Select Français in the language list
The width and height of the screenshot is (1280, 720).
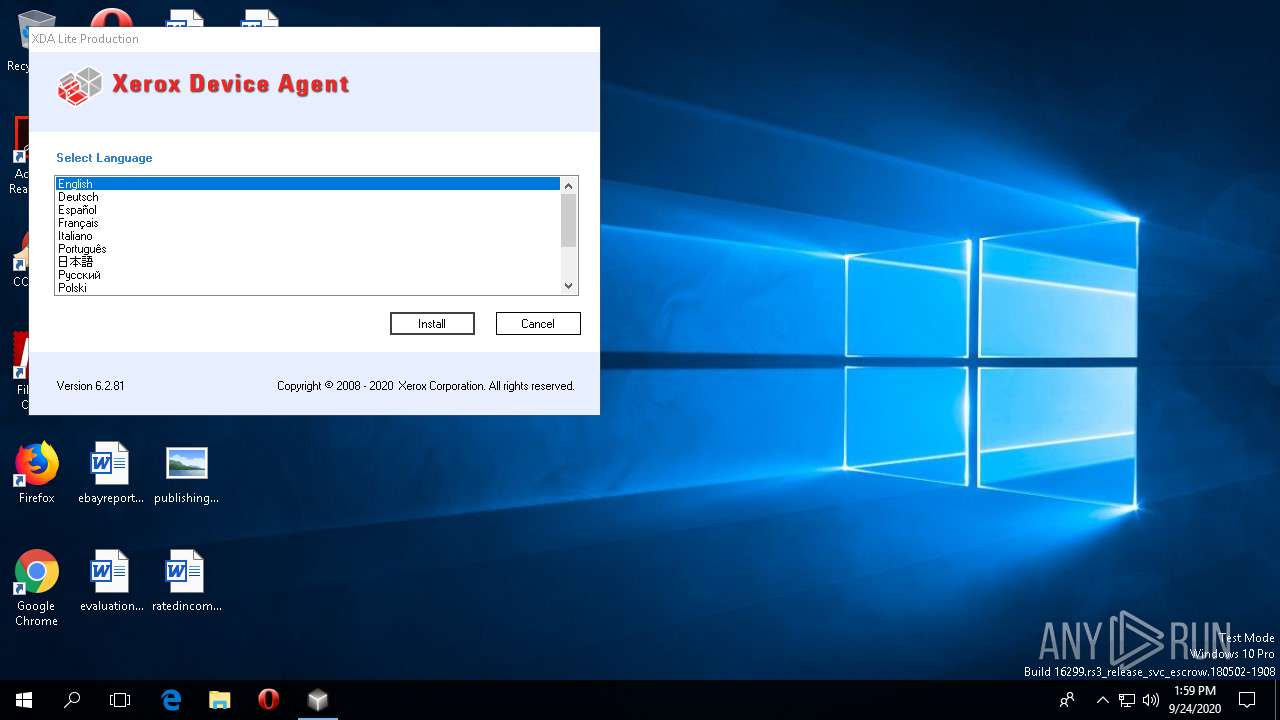point(308,223)
